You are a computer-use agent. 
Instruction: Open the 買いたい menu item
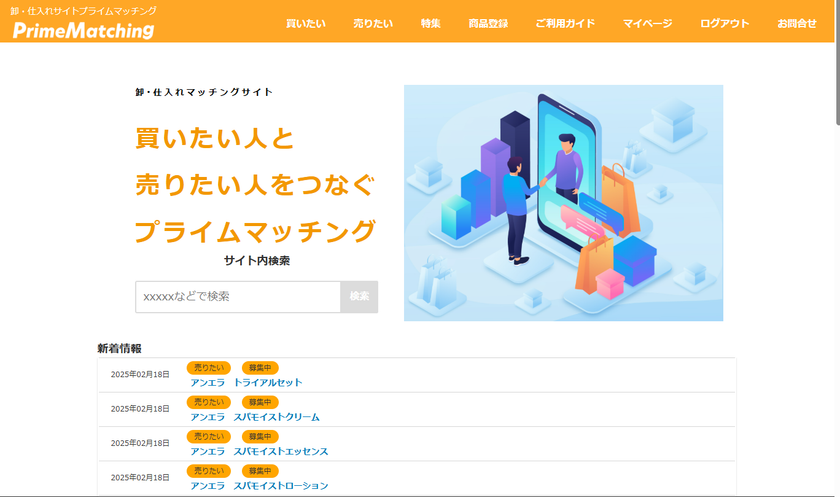[305, 24]
